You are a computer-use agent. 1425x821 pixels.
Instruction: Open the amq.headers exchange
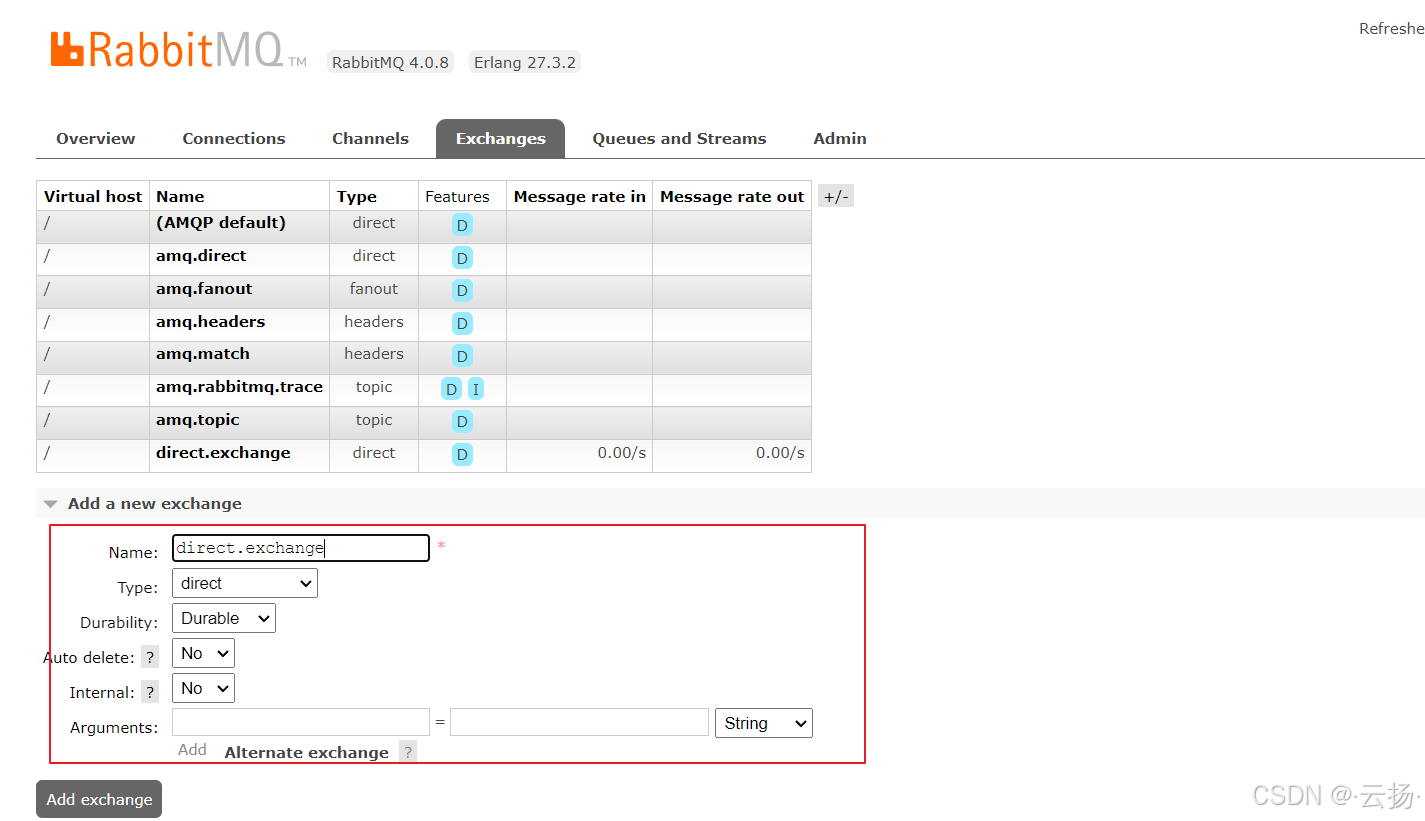coord(210,322)
